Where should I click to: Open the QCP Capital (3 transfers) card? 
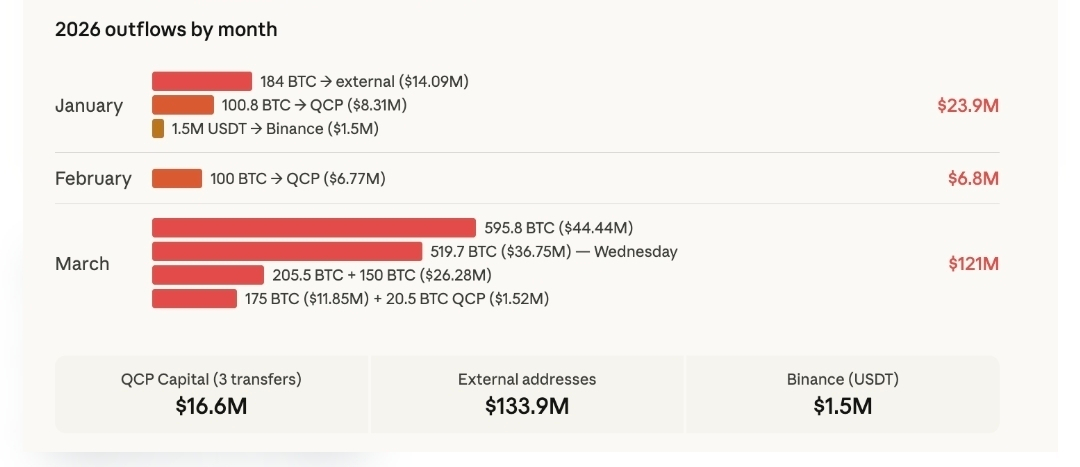[211, 394]
